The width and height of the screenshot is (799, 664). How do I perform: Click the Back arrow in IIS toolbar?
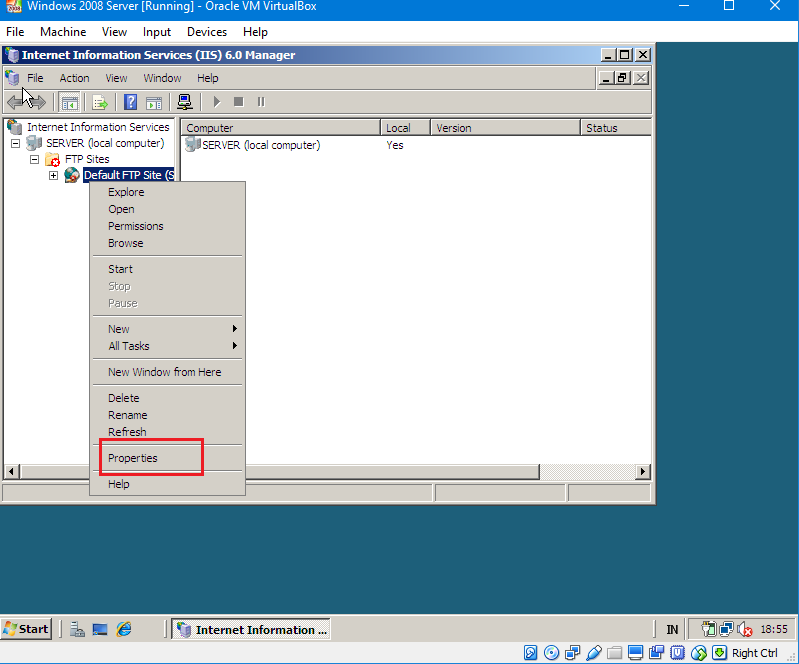coord(15,102)
